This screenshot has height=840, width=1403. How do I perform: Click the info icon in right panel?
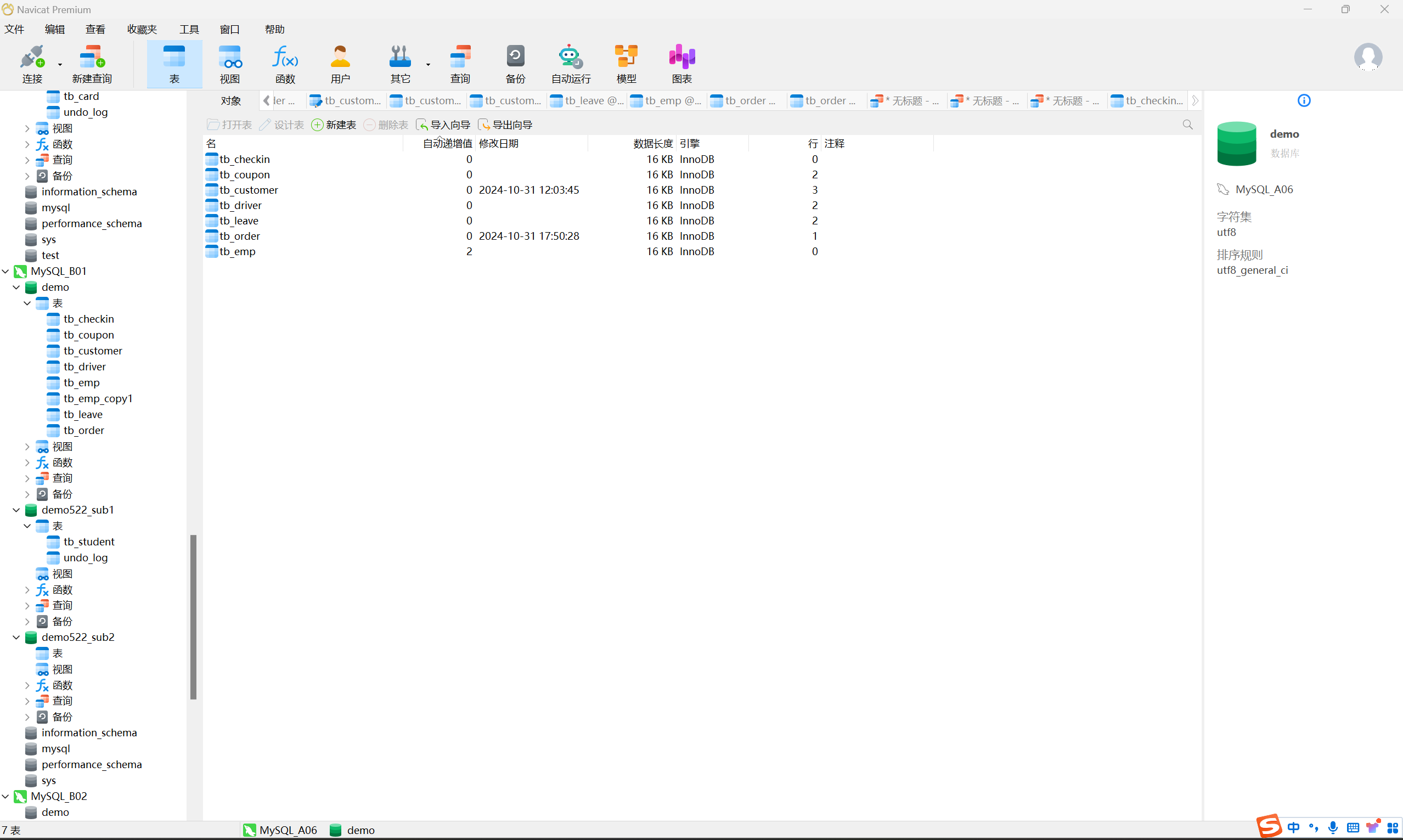(x=1303, y=101)
